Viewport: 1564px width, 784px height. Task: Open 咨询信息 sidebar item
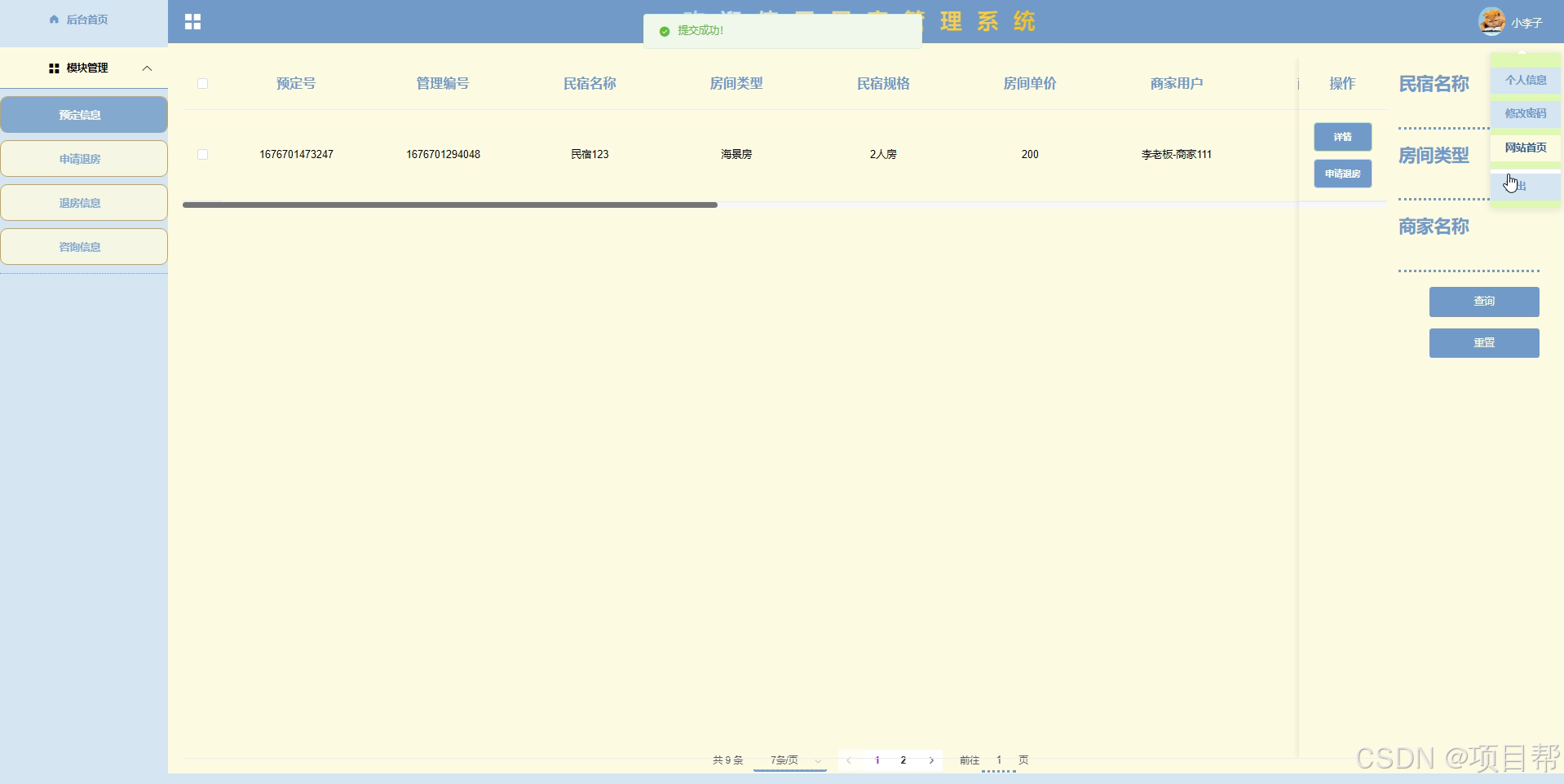click(x=84, y=247)
